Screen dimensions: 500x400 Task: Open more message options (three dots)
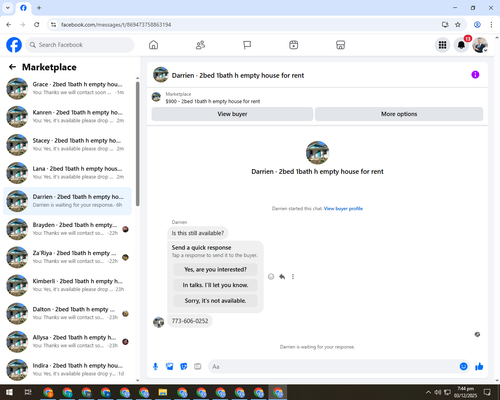coord(293,276)
